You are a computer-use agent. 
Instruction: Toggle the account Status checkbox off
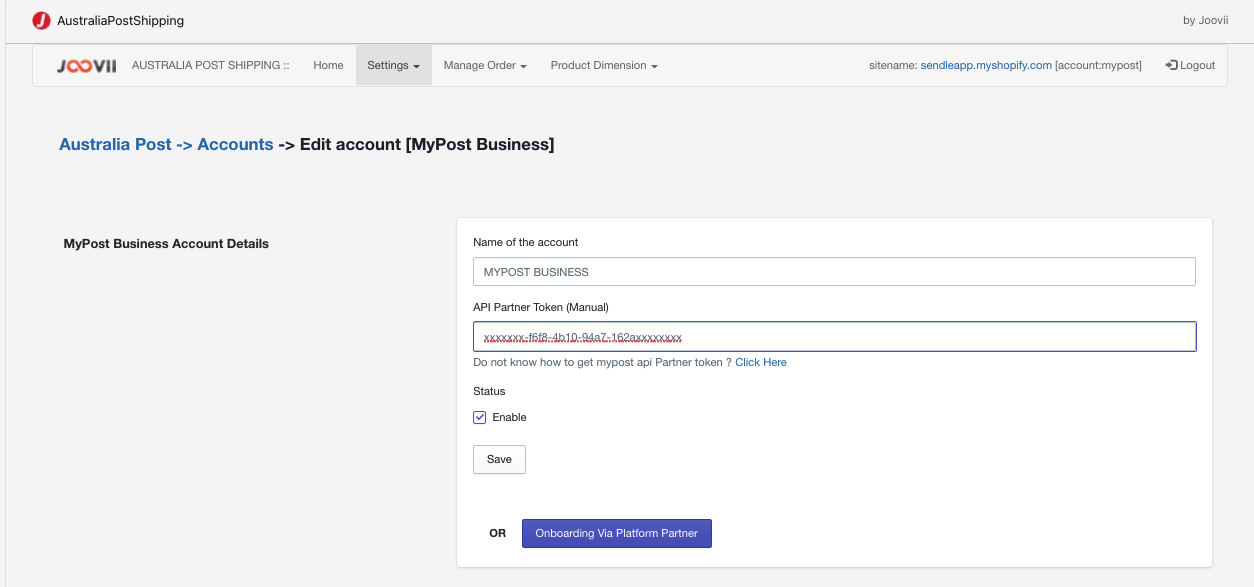point(479,417)
